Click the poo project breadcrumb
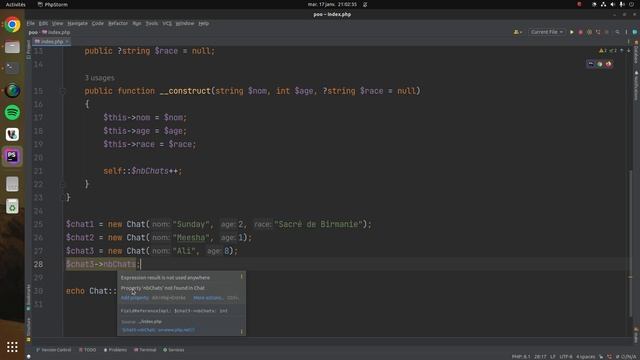640x360 pixels. [33, 32]
